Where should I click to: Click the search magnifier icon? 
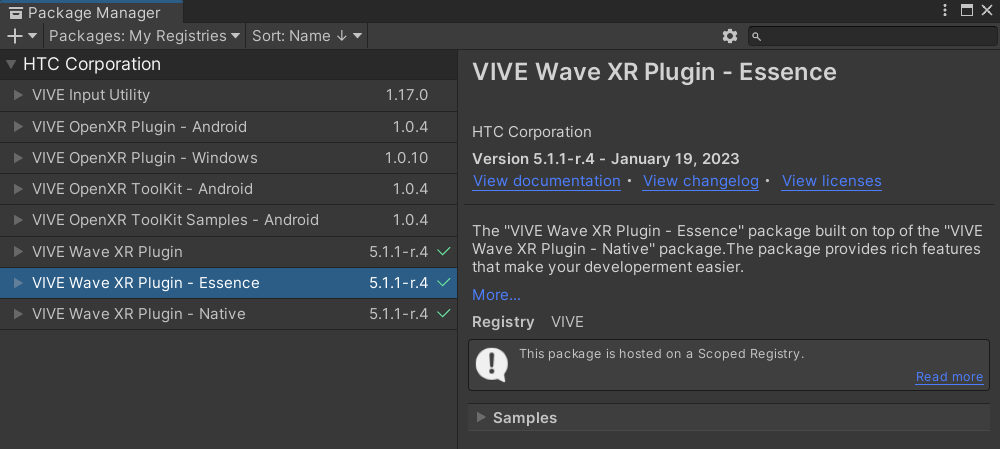click(x=756, y=37)
